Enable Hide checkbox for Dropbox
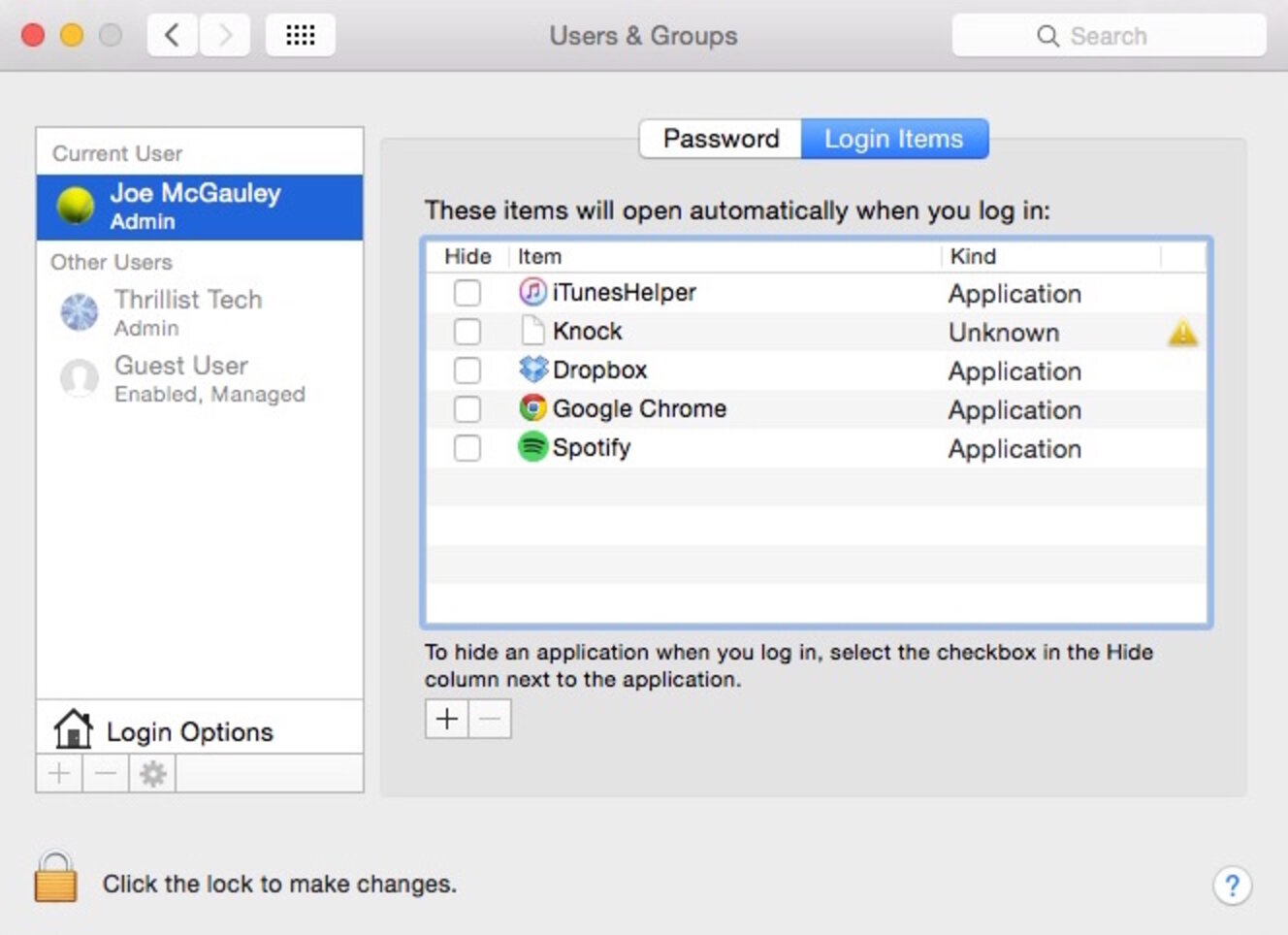1288x935 pixels. coord(467,370)
